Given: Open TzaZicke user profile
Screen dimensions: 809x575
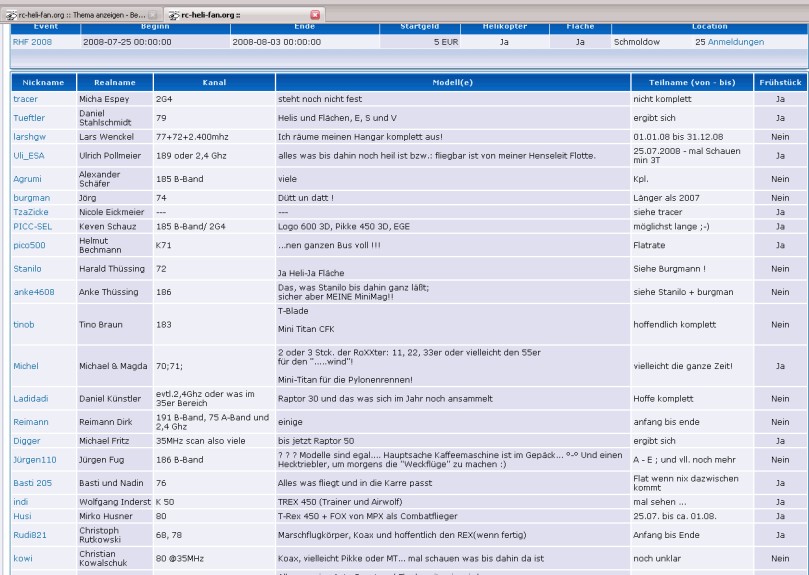Looking at the screenshot, I should tap(31, 212).
